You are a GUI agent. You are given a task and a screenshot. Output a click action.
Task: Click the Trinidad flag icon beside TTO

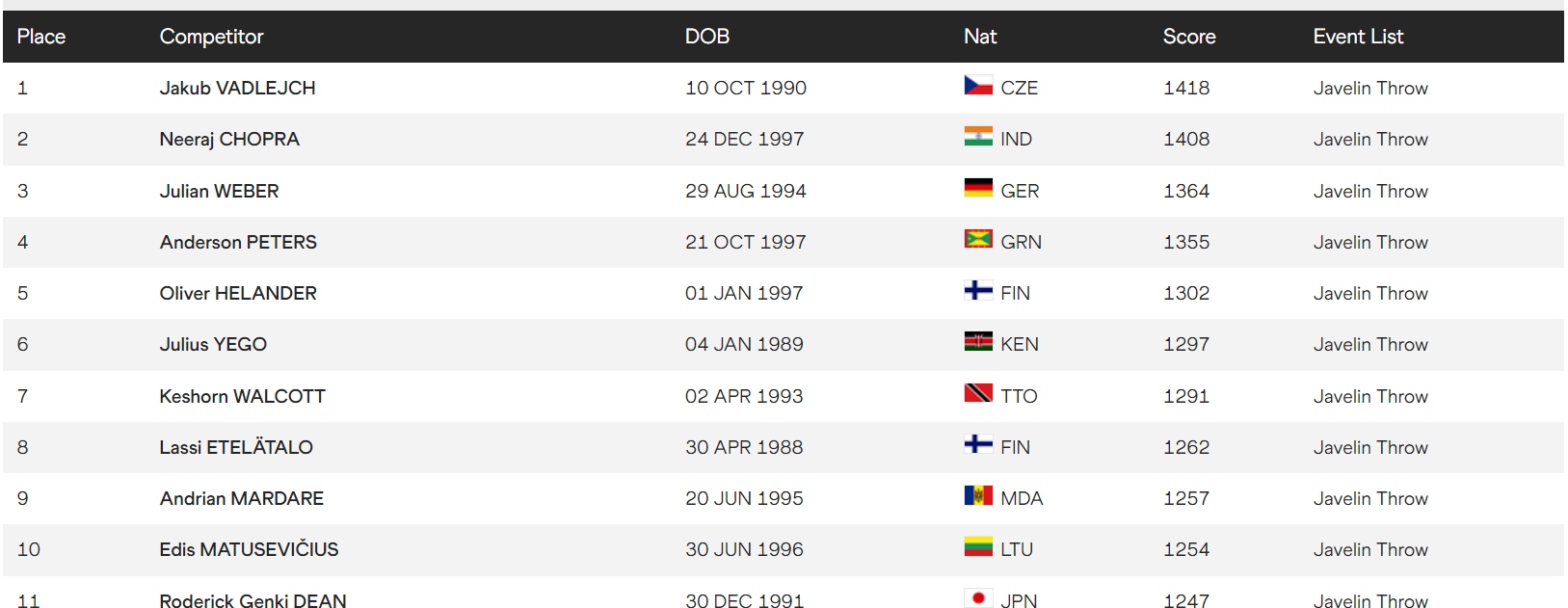[x=978, y=393]
